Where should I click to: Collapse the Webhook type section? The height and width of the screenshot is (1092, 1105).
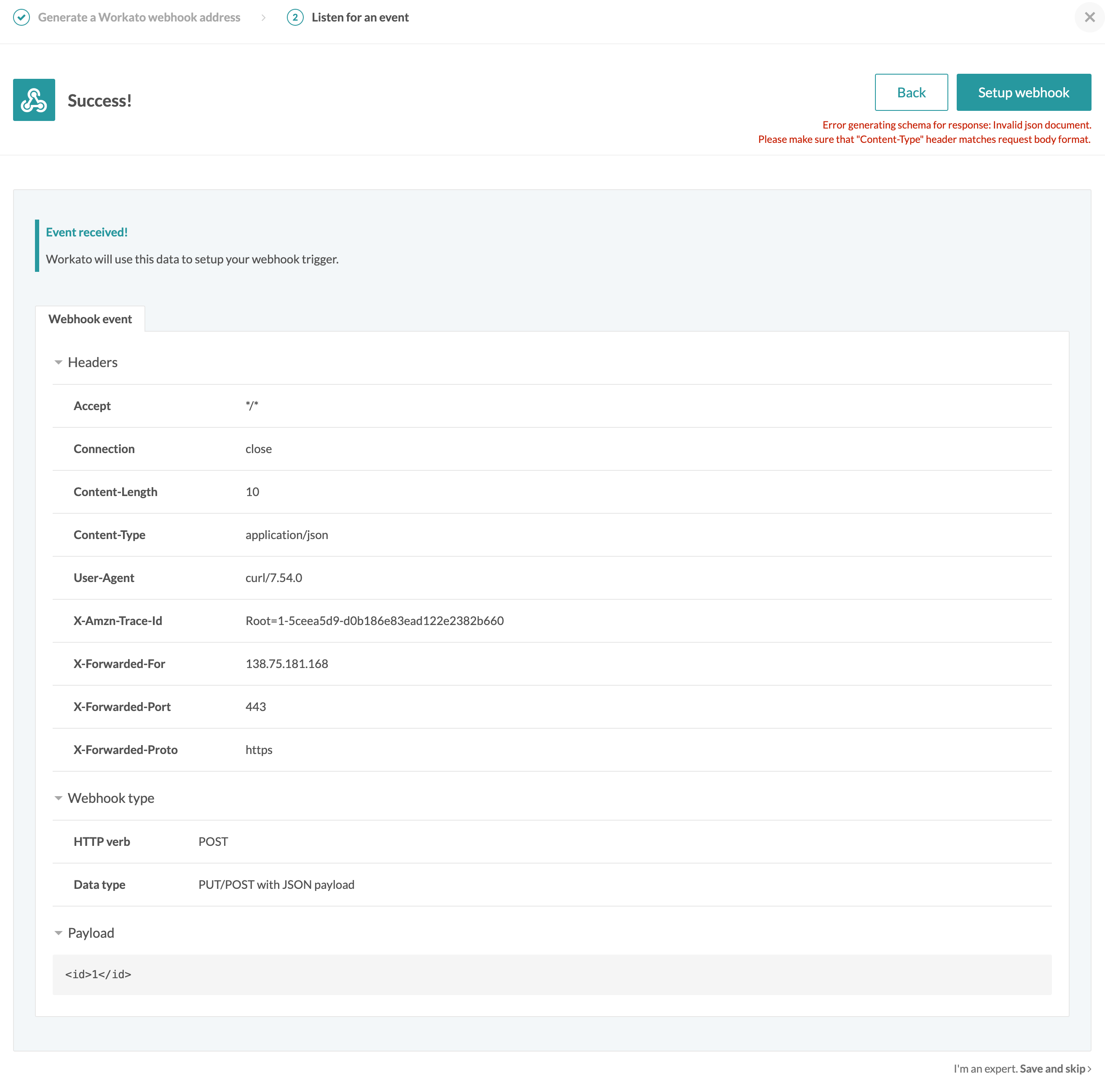click(x=57, y=798)
